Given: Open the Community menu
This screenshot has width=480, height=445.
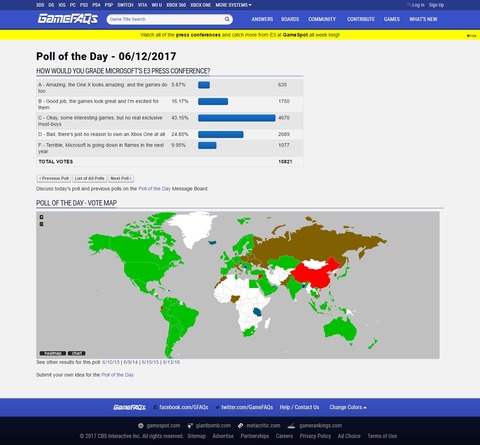Looking at the screenshot, I should [x=322, y=19].
